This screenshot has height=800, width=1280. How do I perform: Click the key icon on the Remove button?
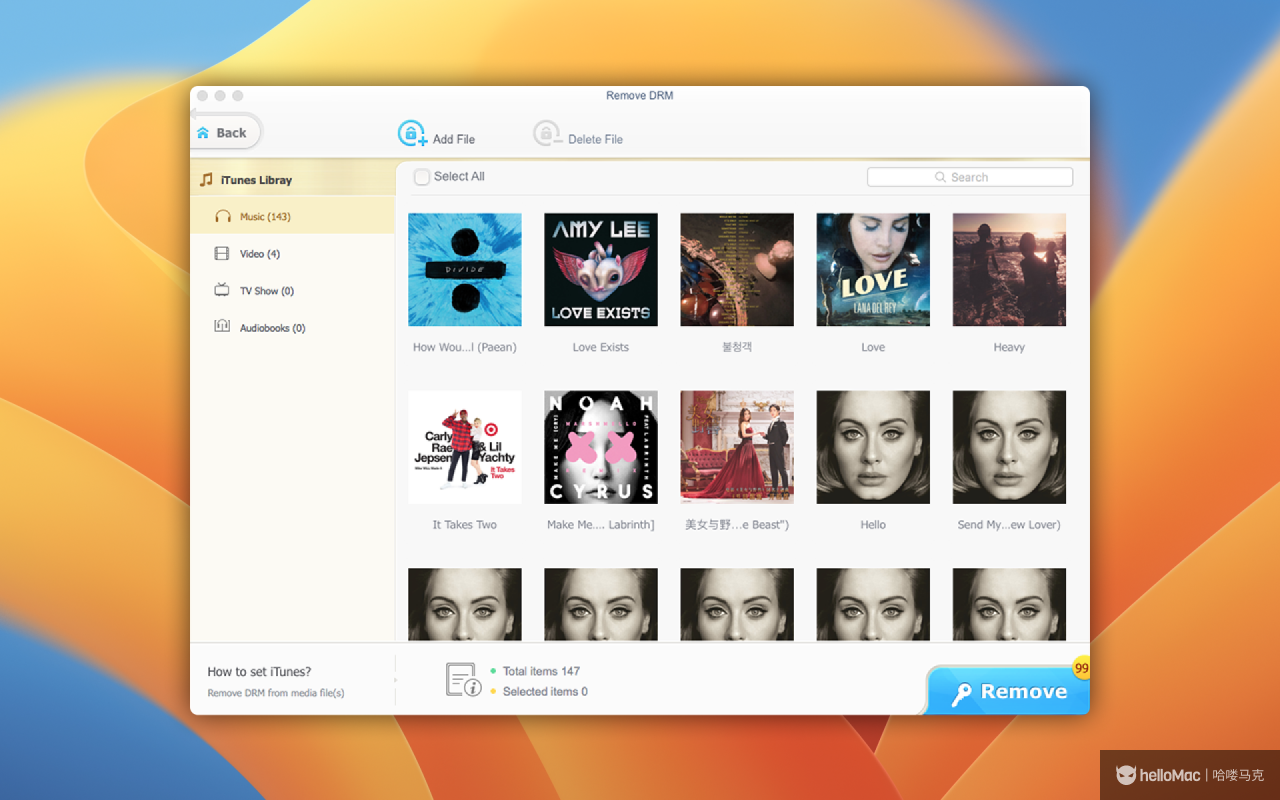point(962,694)
